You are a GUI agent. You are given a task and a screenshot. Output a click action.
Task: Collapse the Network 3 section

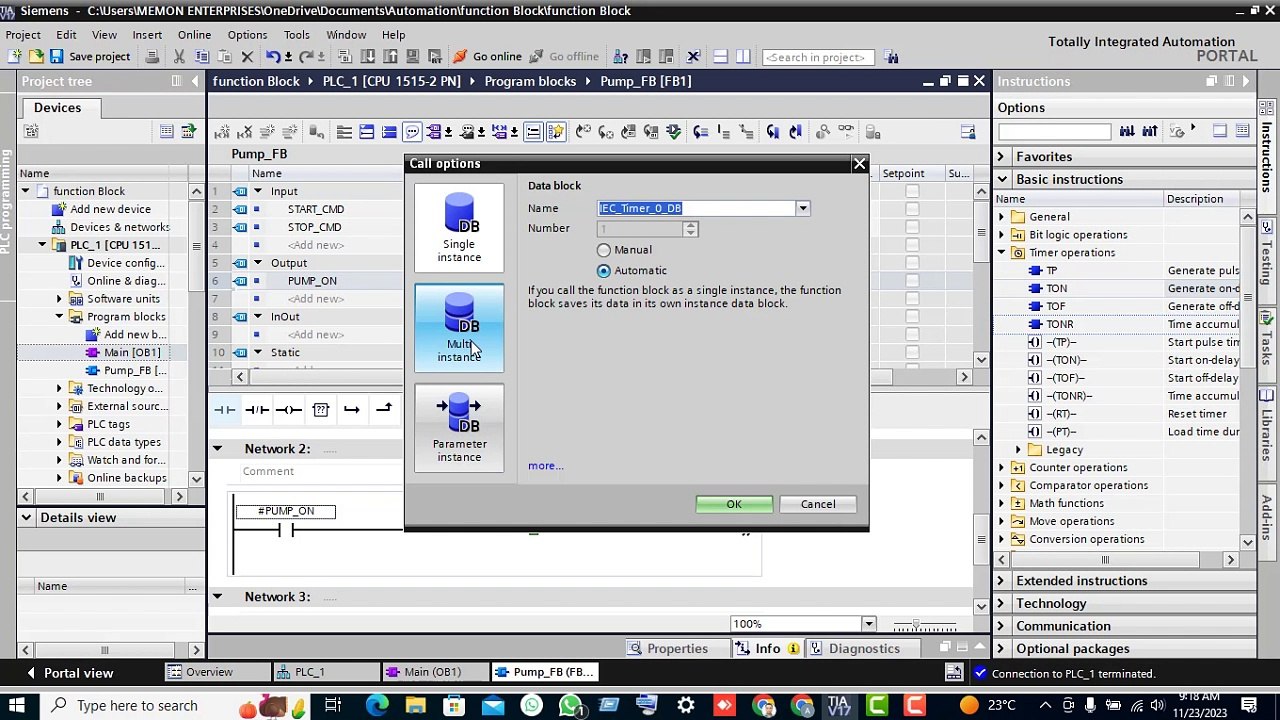point(217,597)
